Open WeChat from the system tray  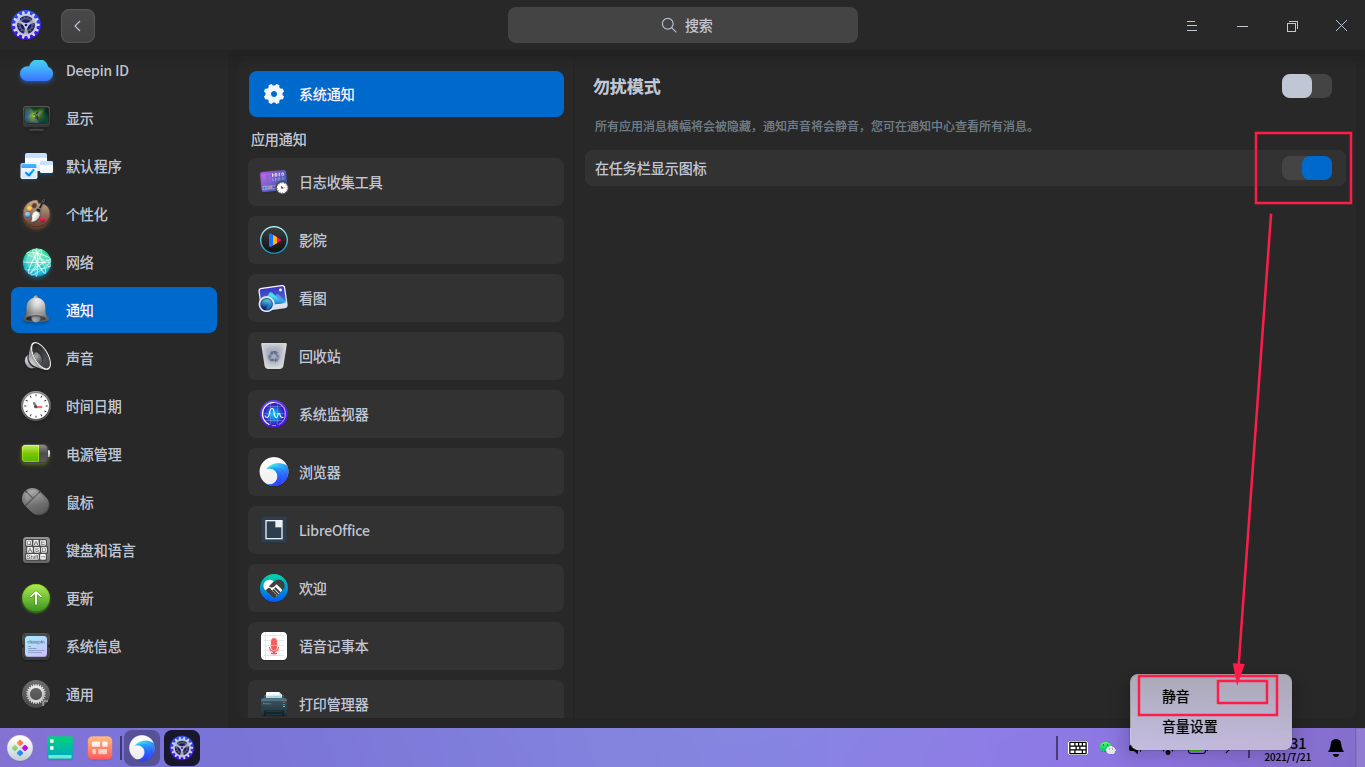(1107, 748)
